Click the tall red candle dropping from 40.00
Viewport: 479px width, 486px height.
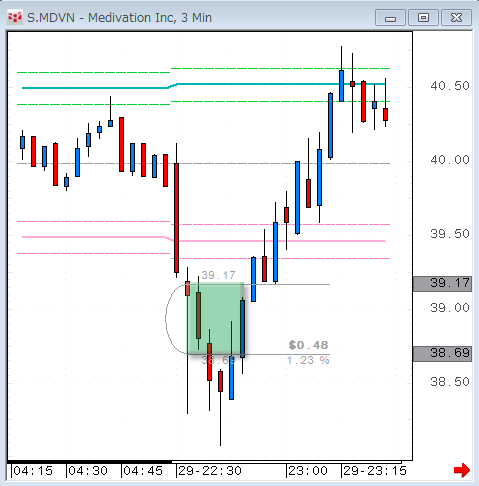tap(177, 218)
